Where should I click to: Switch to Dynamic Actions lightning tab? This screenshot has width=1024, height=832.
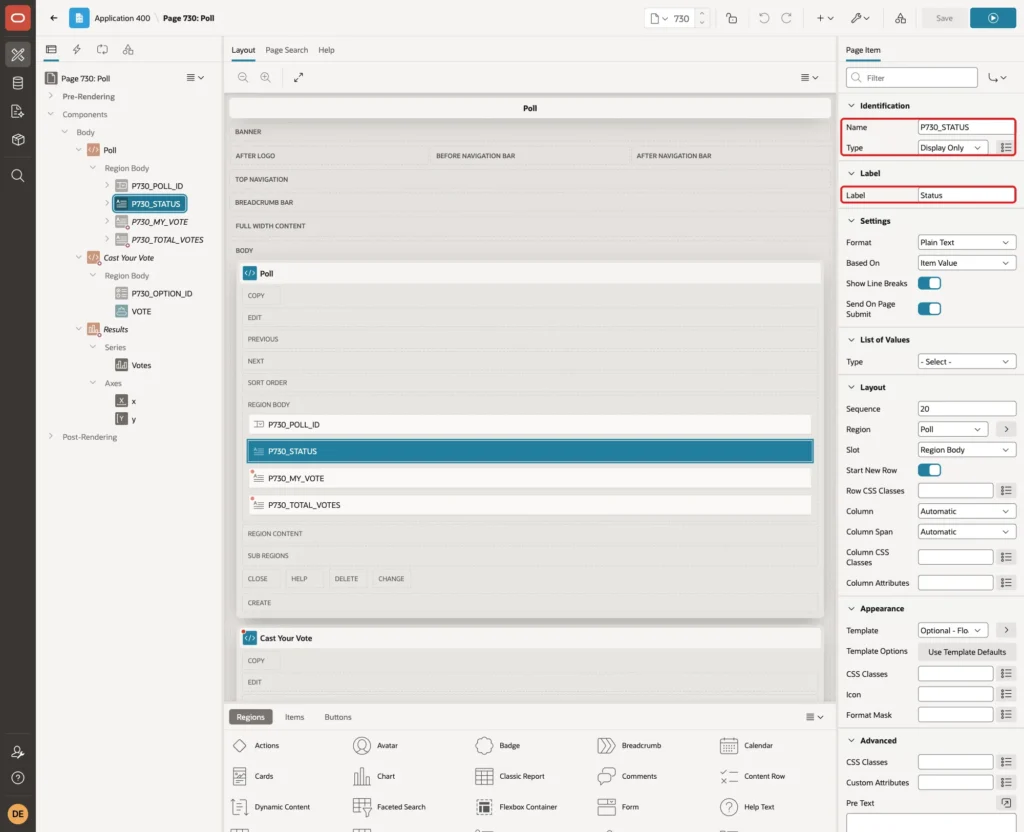coord(76,50)
